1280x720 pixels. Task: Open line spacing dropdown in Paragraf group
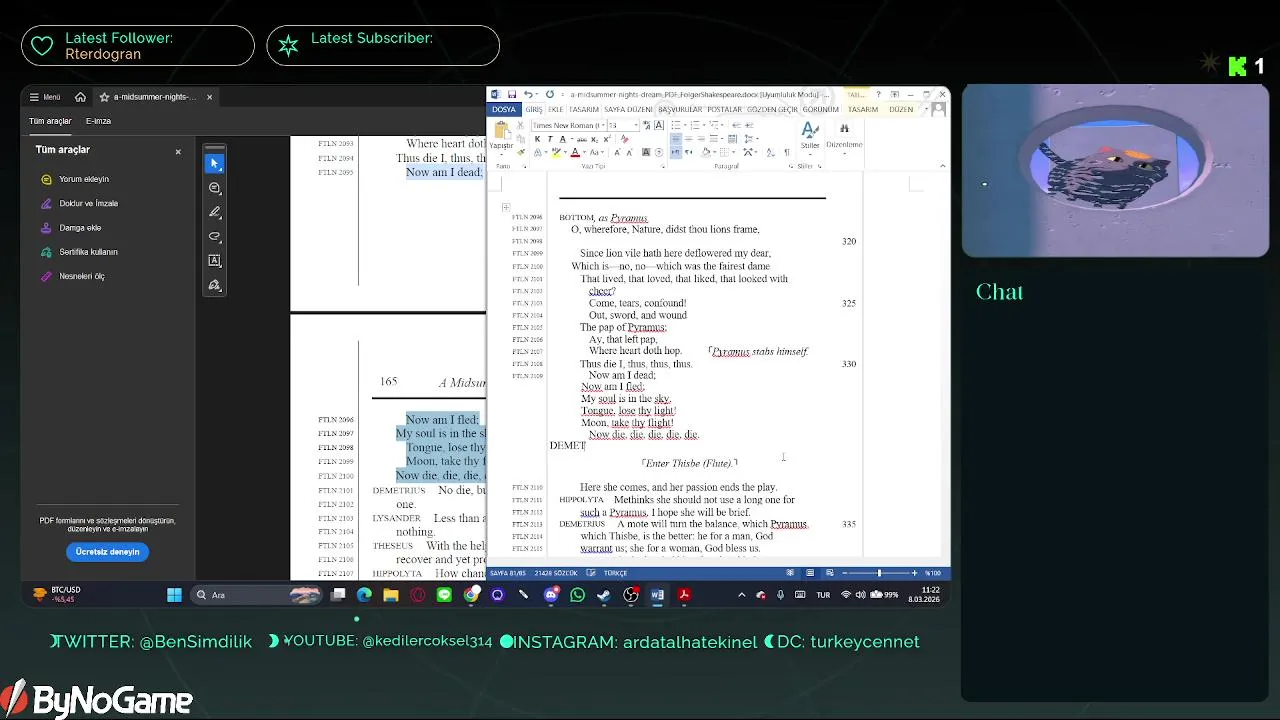tap(751, 139)
